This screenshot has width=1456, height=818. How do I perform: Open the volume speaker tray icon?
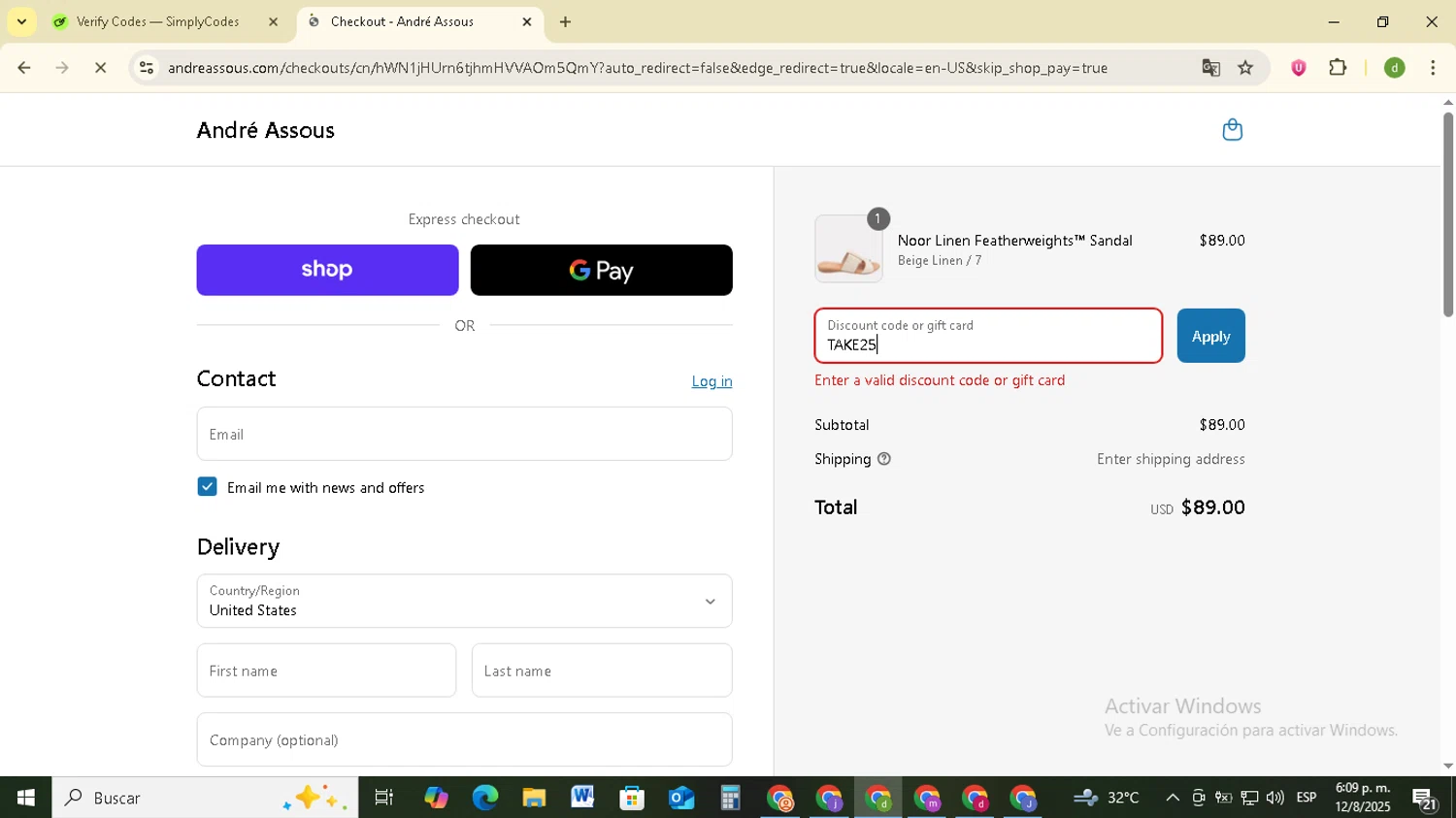point(1274,798)
